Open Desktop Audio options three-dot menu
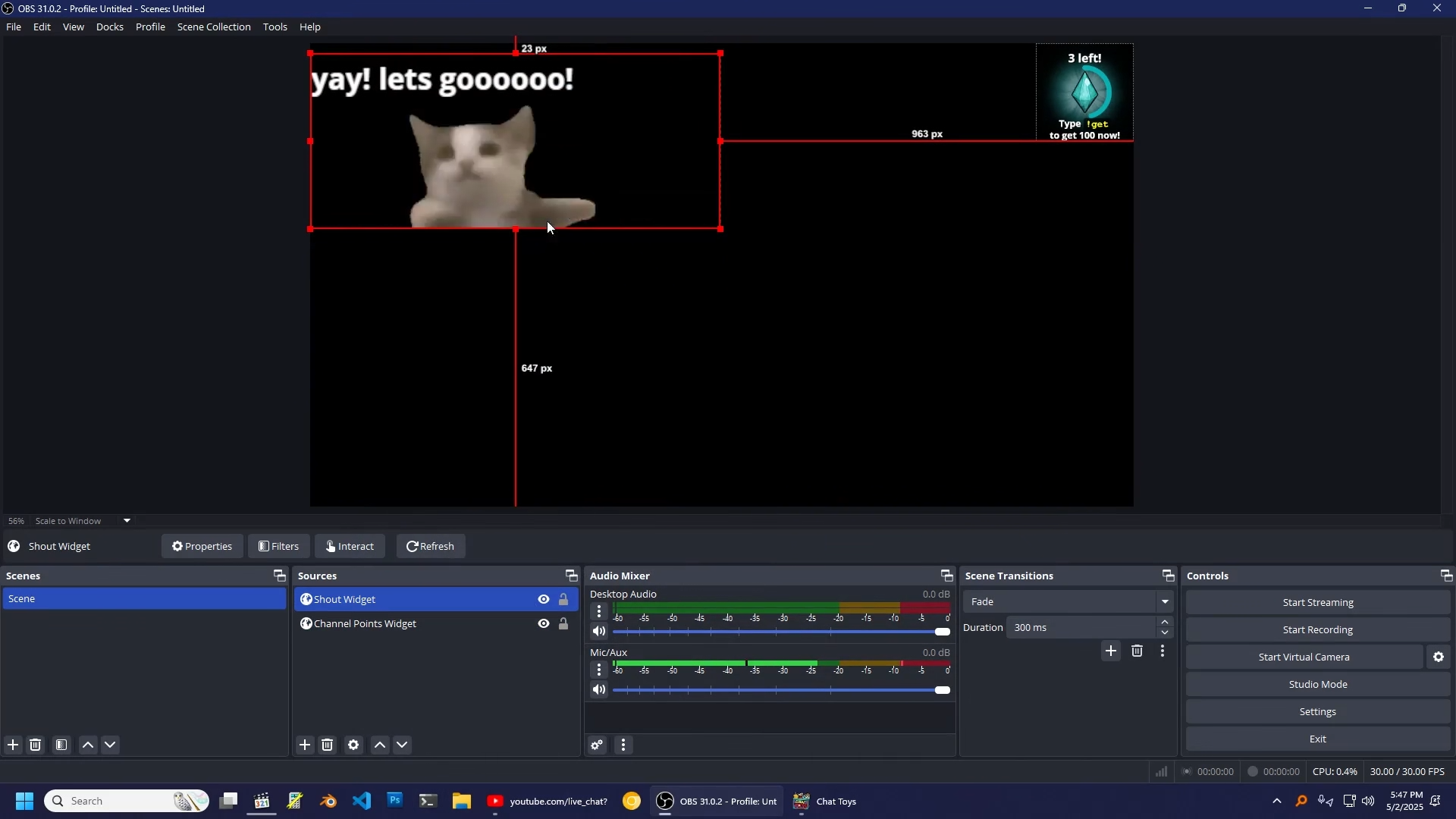 (599, 611)
